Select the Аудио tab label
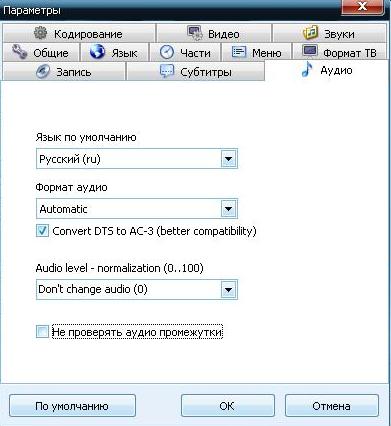Viewport: 391px width, 426px height. (336, 70)
